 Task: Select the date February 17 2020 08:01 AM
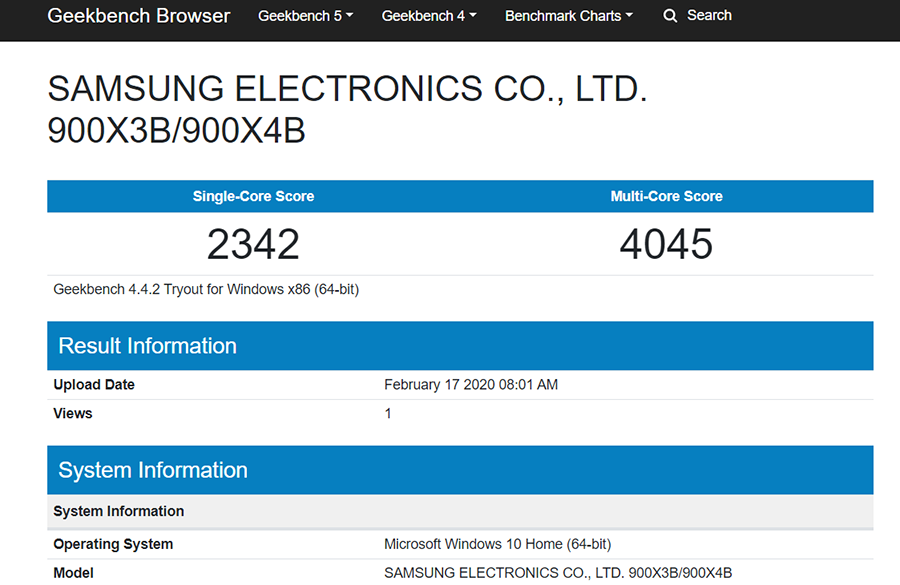click(471, 385)
